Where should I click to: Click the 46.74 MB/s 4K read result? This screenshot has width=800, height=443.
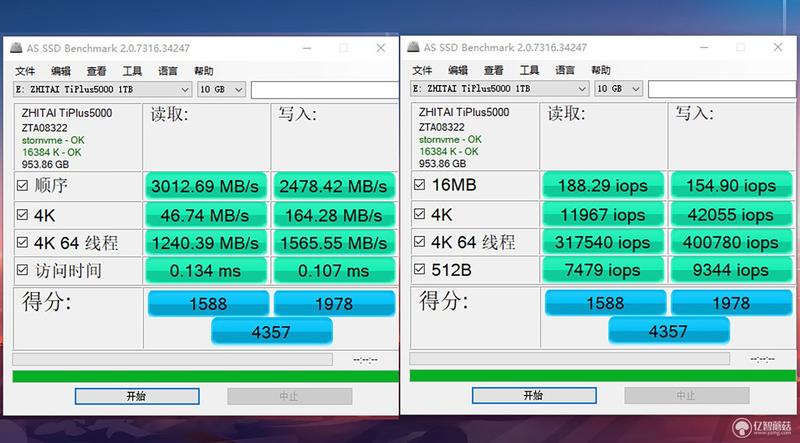click(206, 215)
